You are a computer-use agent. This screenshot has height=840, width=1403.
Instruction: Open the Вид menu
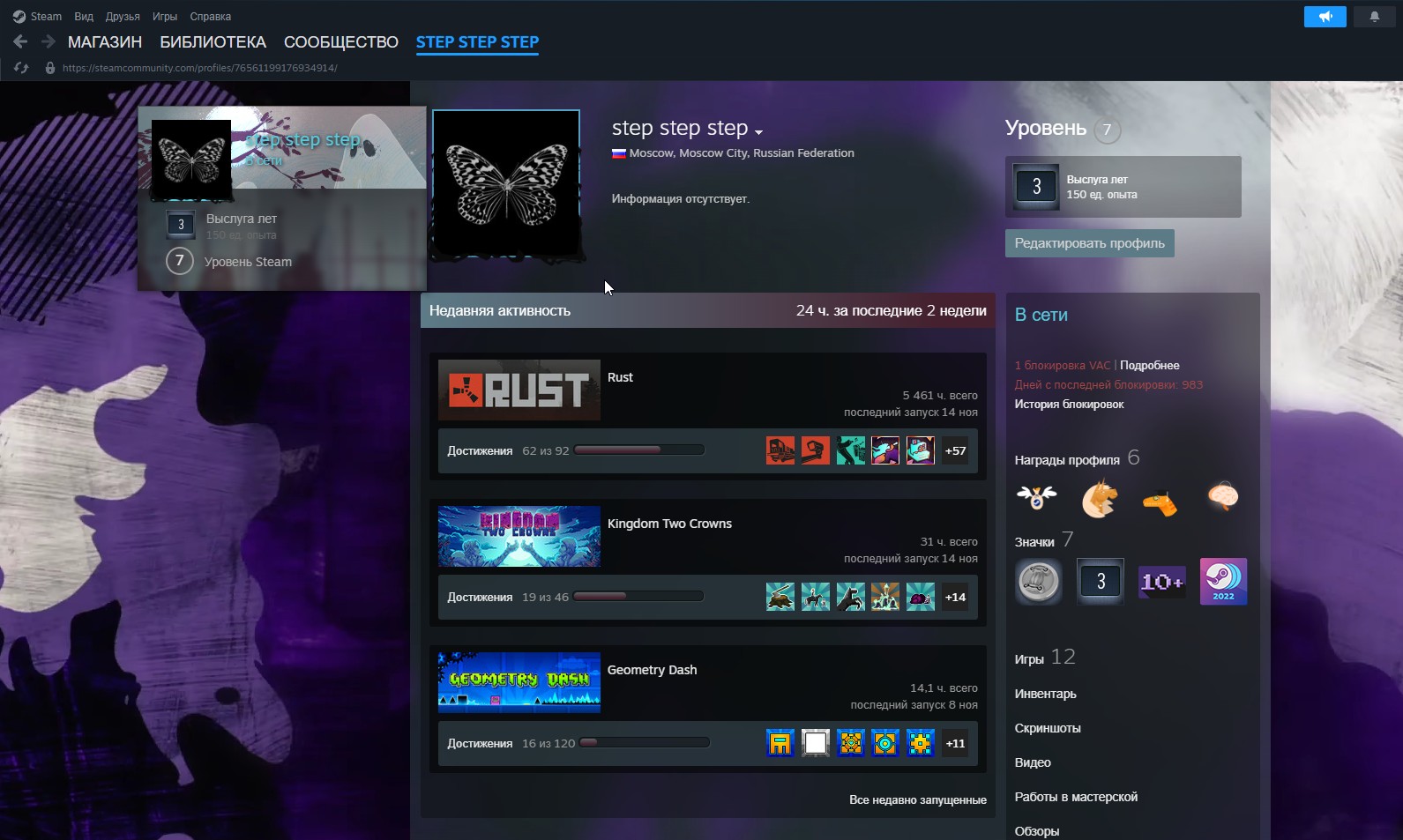[84, 17]
